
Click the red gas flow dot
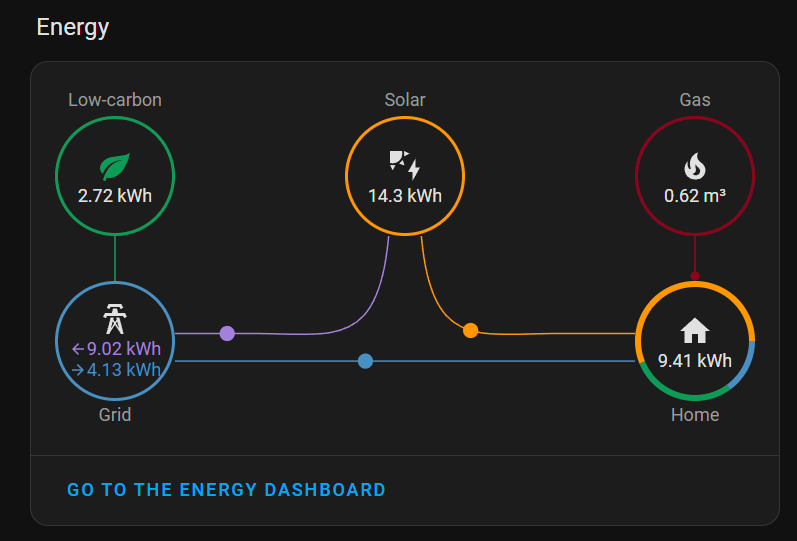(694, 276)
